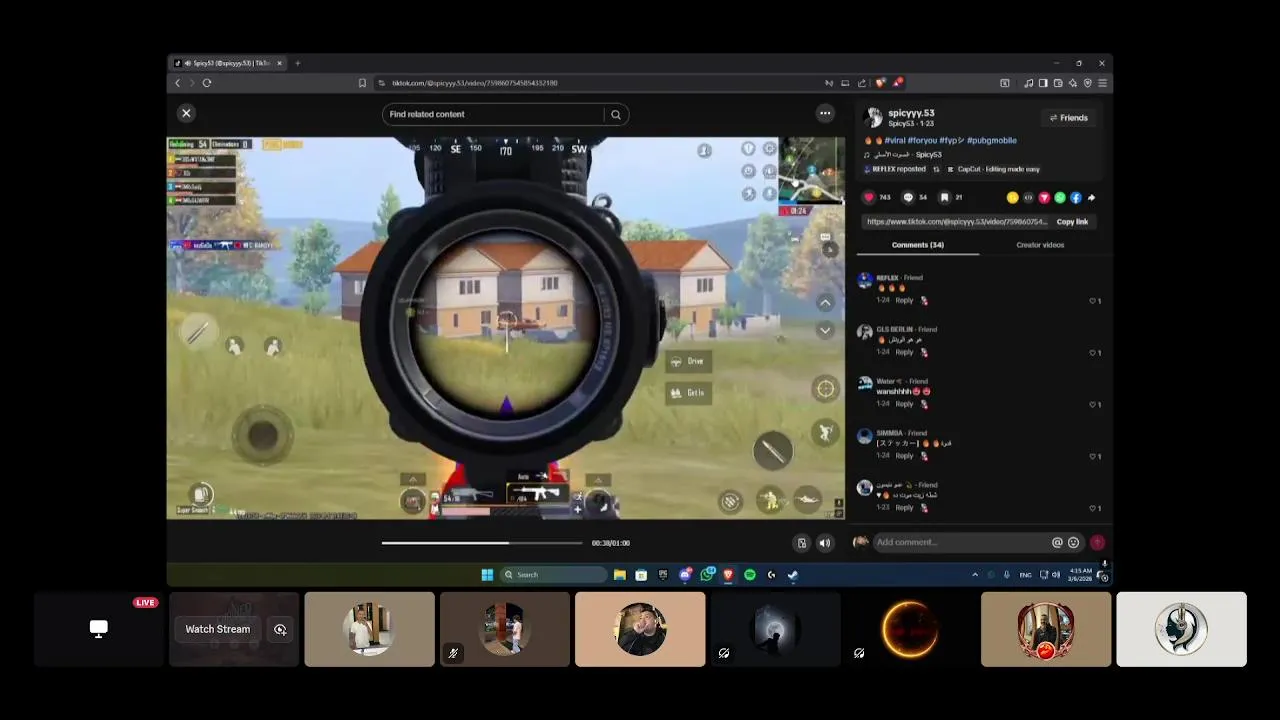Open the Windows Start menu
Image resolution: width=1280 pixels, height=720 pixels.
[487, 575]
